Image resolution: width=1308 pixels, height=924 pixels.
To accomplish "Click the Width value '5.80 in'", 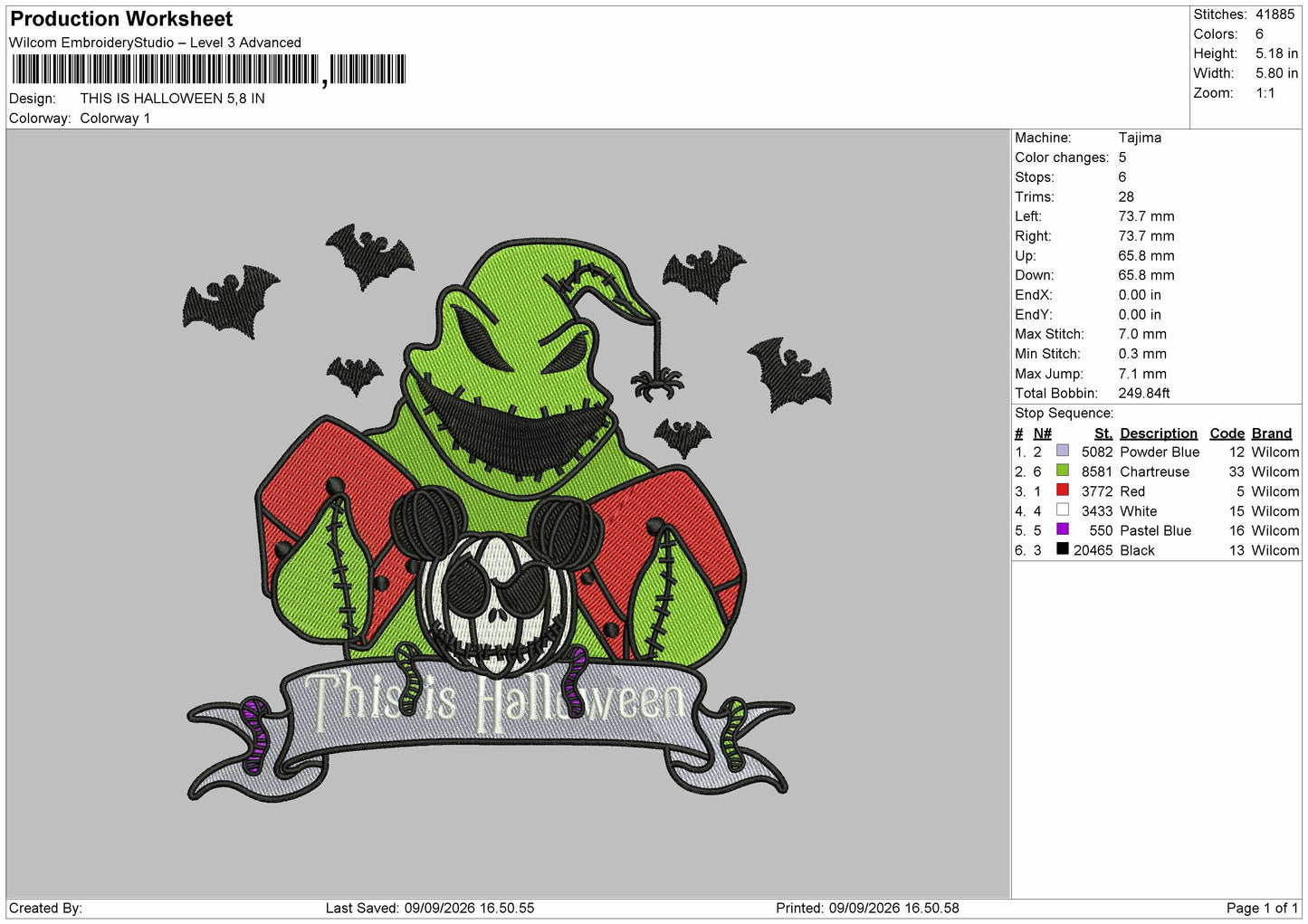I will coord(1276,73).
